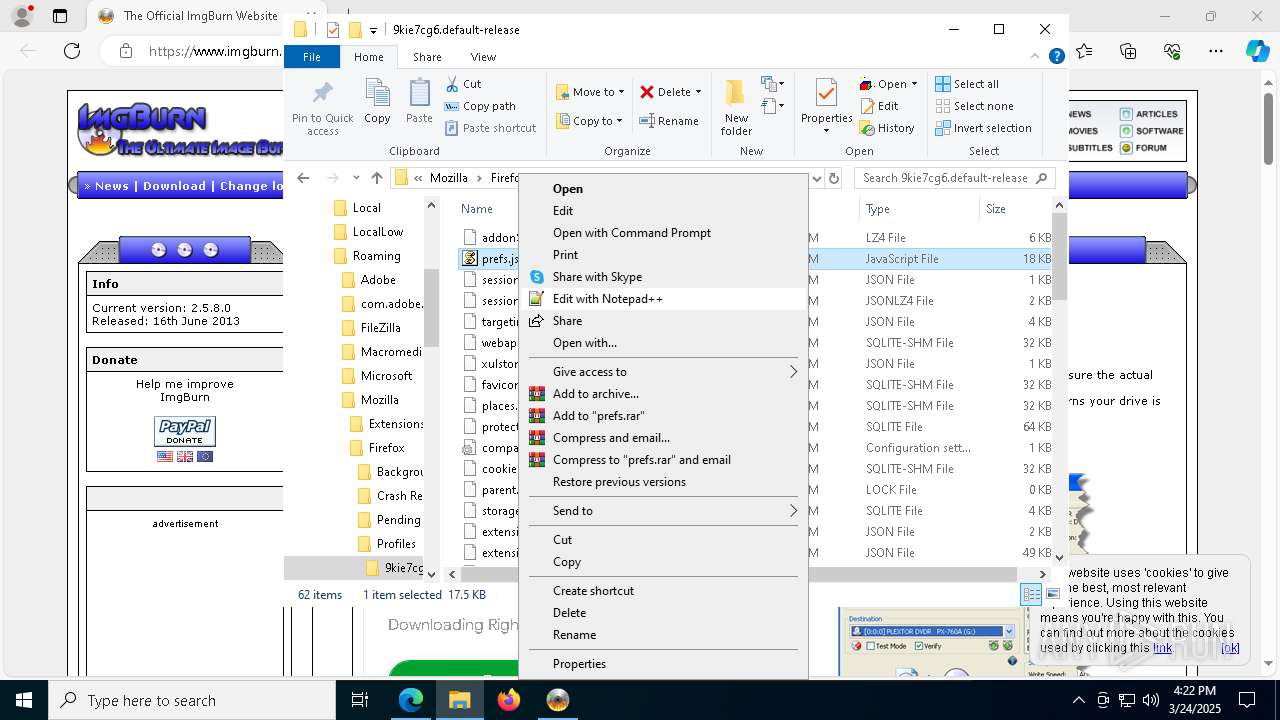Choose Open with... in context menu
Viewport: 1280px width, 720px height.
[x=664, y=343]
